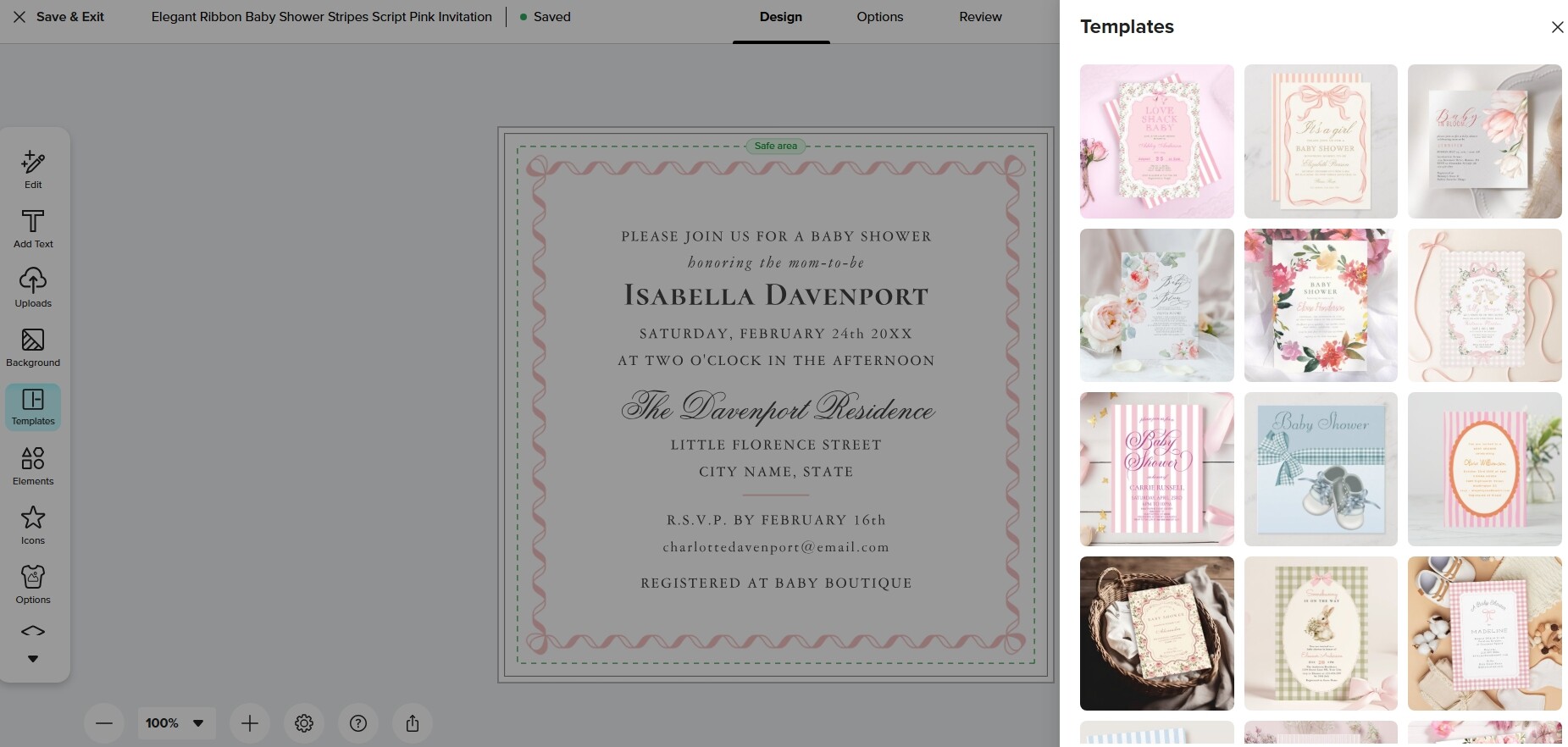Viewport: 1568px width, 747px height.
Task: Expand more sidebar tools with the down arrow
Action: 33,659
